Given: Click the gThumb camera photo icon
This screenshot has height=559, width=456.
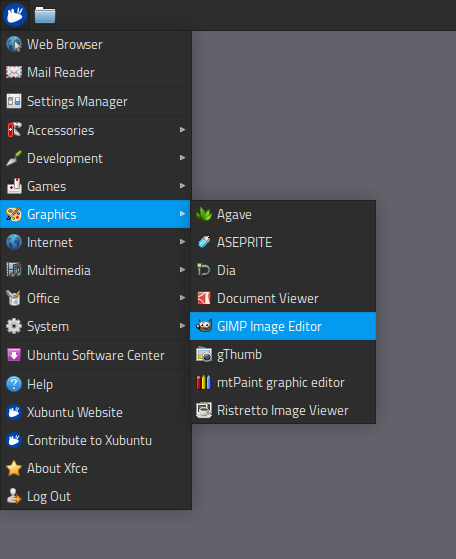Looking at the screenshot, I should pos(204,354).
